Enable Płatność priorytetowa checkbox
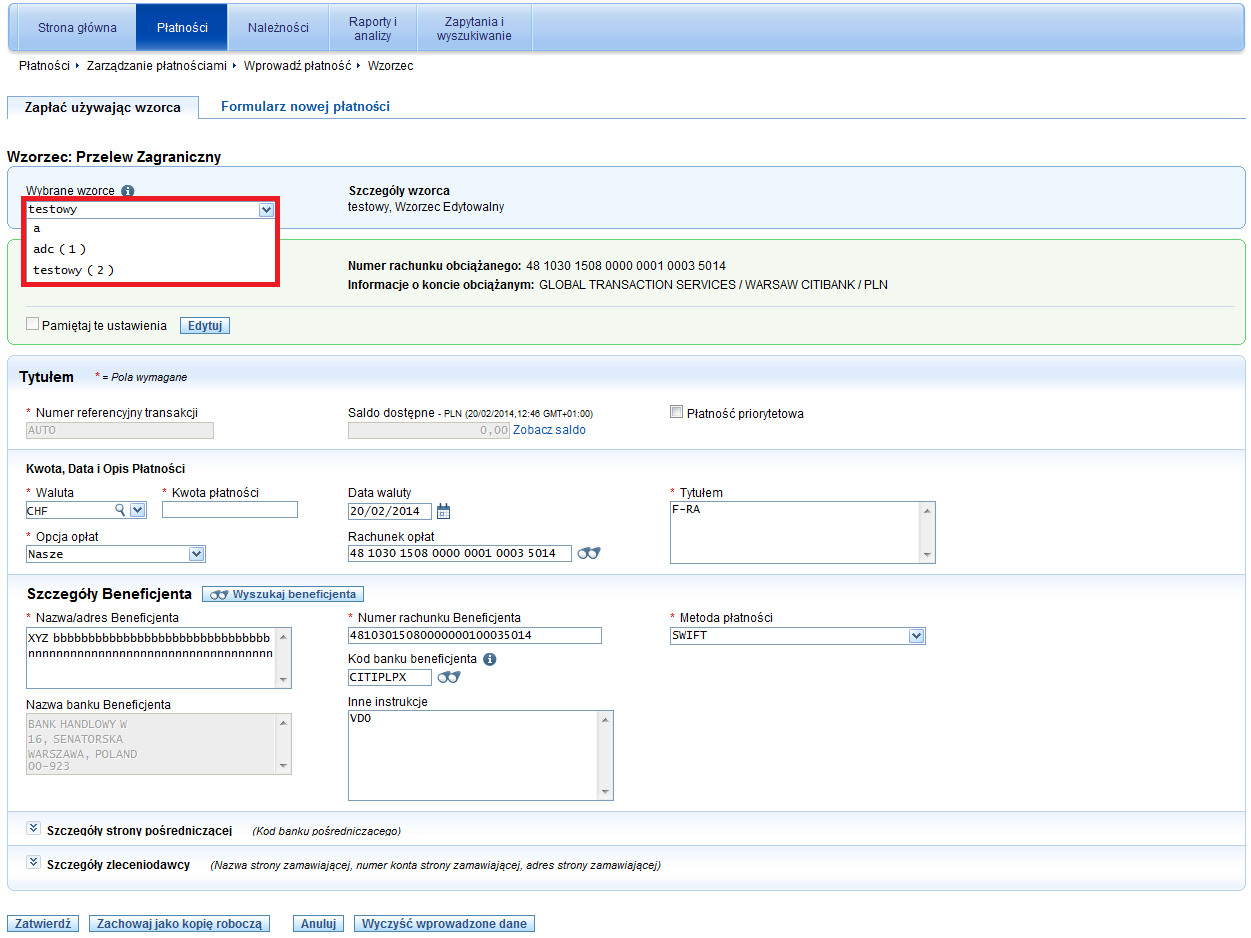Viewport: 1251px width, 938px height. pyautogui.click(x=677, y=412)
